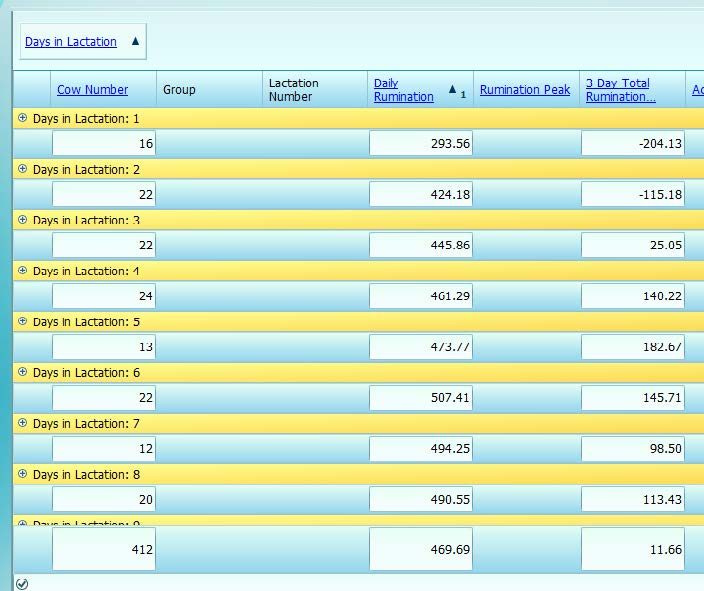Sort by Rumination Peak column
The width and height of the screenshot is (704, 591).
click(x=525, y=89)
